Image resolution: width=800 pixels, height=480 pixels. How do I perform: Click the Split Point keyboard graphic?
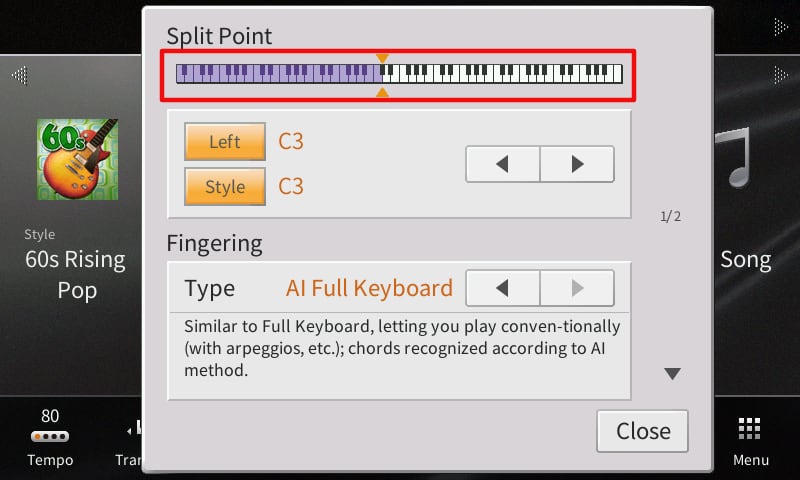[399, 74]
